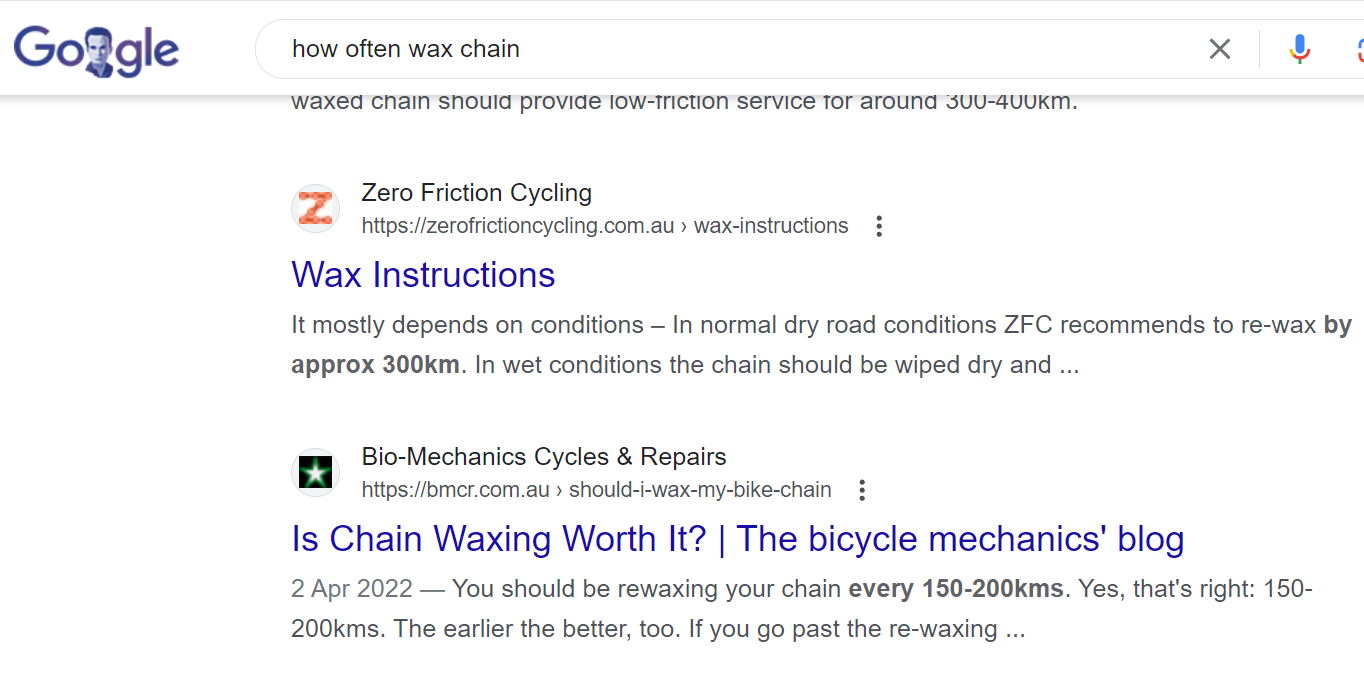This screenshot has width=1364, height=699.
Task: Open the "Is Chain Waxing Worth It?" result
Action: point(737,539)
